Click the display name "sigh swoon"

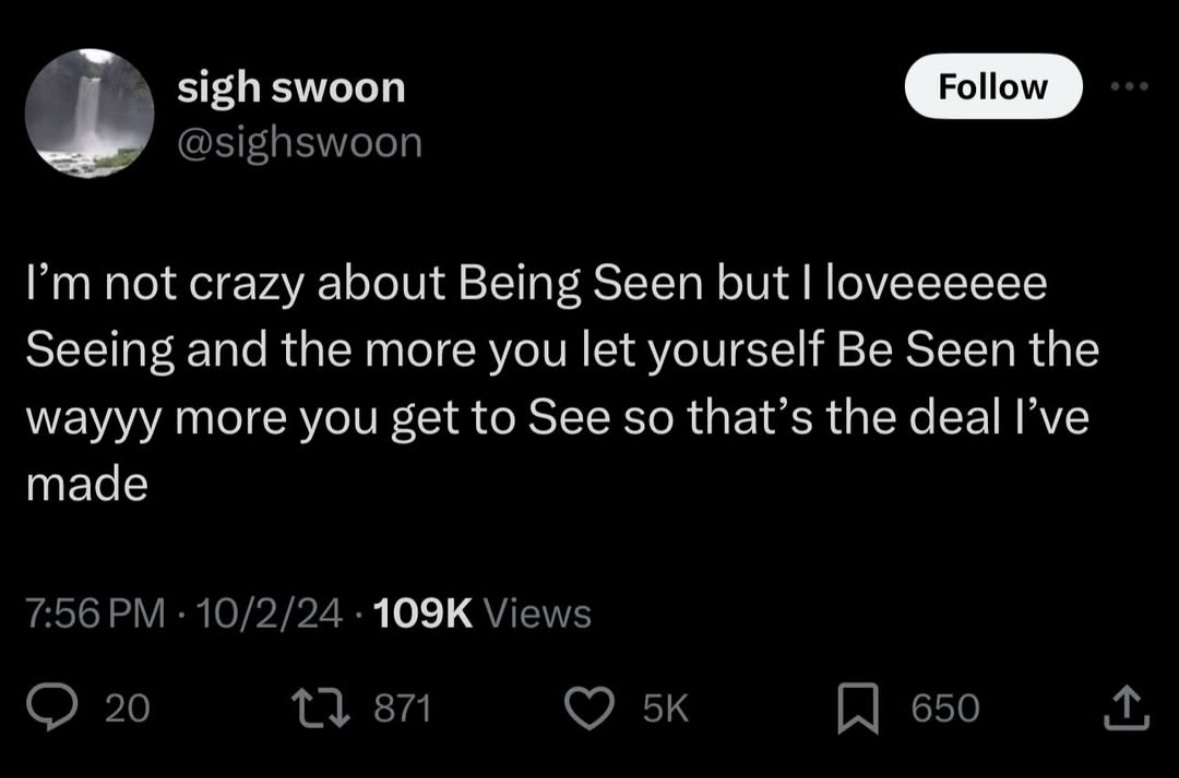pyautogui.click(x=291, y=88)
